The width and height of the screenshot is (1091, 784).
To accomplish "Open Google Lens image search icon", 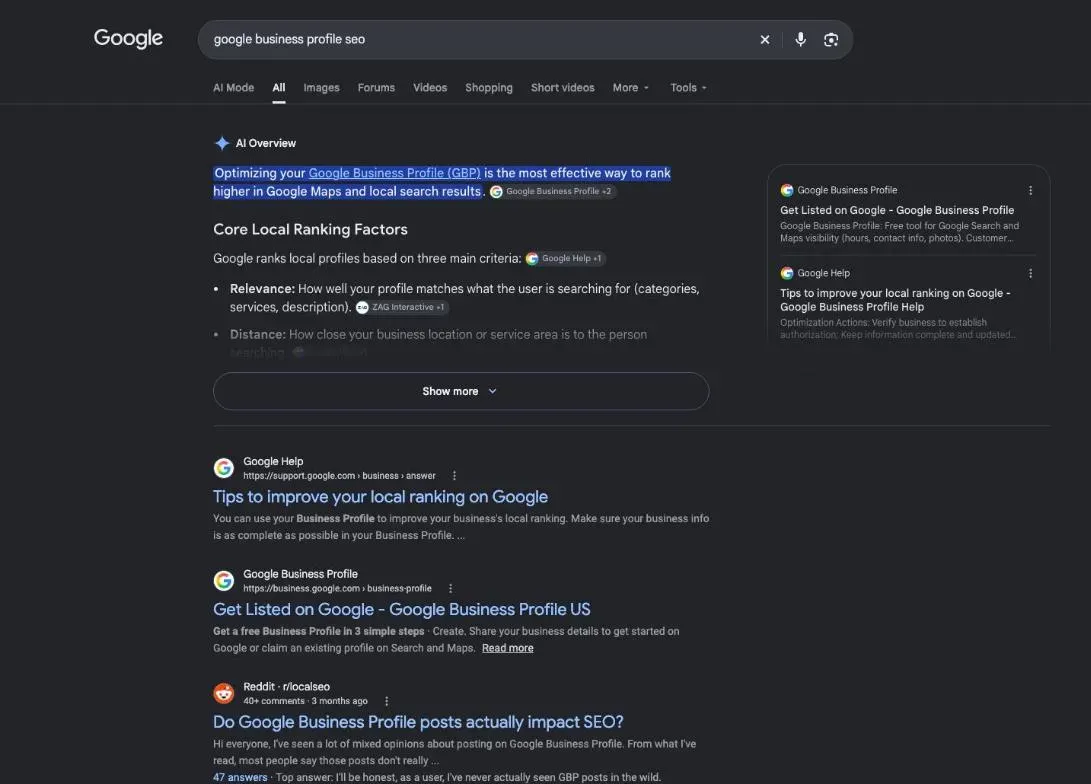I will 831,40.
